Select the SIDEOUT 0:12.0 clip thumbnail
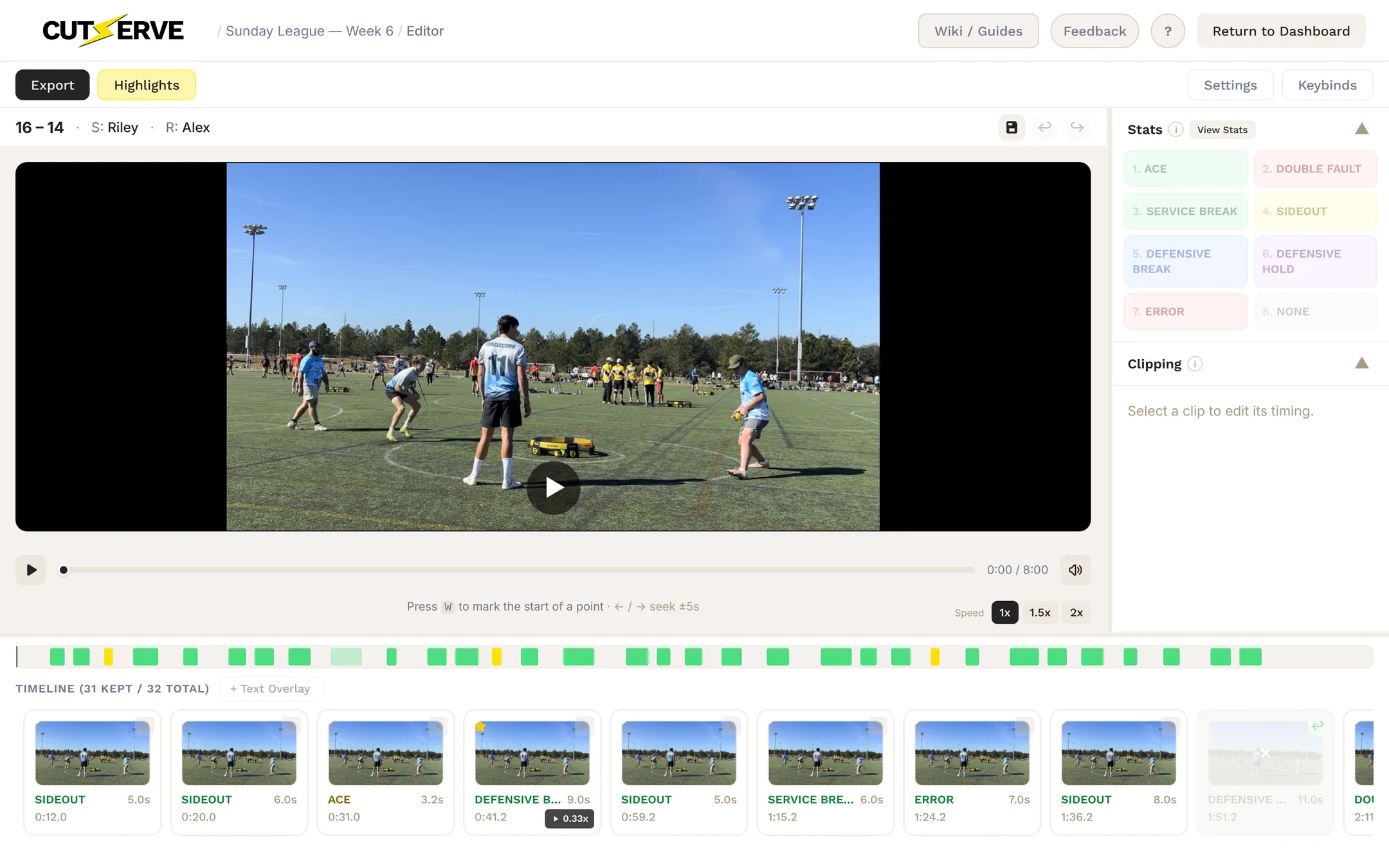 (93, 753)
